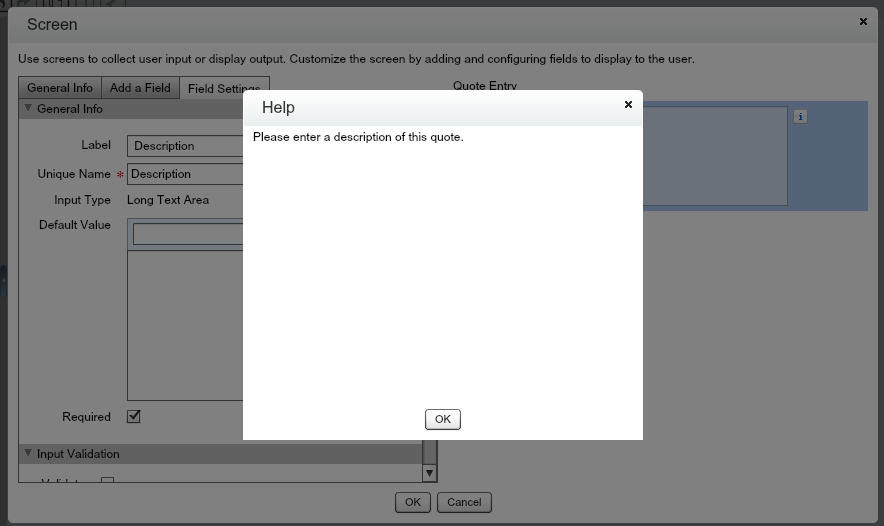Screen dimensions: 884x526
Task: Switch to the General Info tab
Action: [60, 88]
